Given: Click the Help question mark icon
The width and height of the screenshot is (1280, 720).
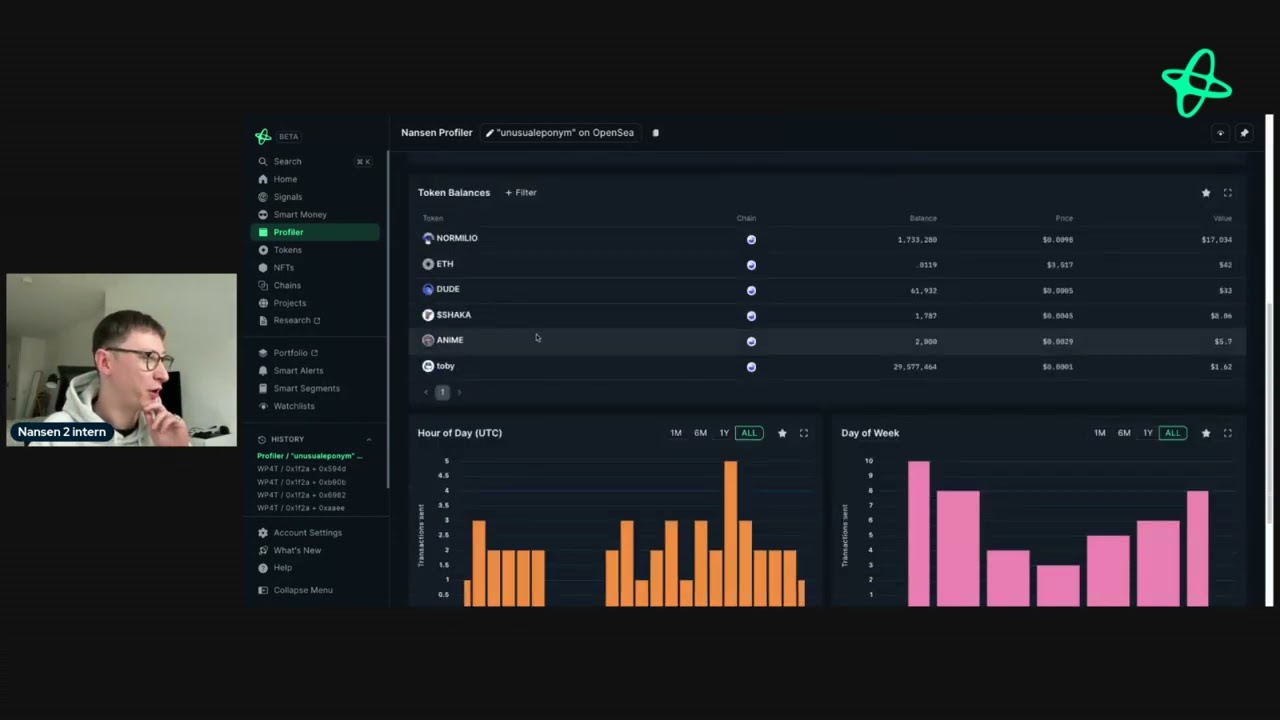Looking at the screenshot, I should pos(263,568).
